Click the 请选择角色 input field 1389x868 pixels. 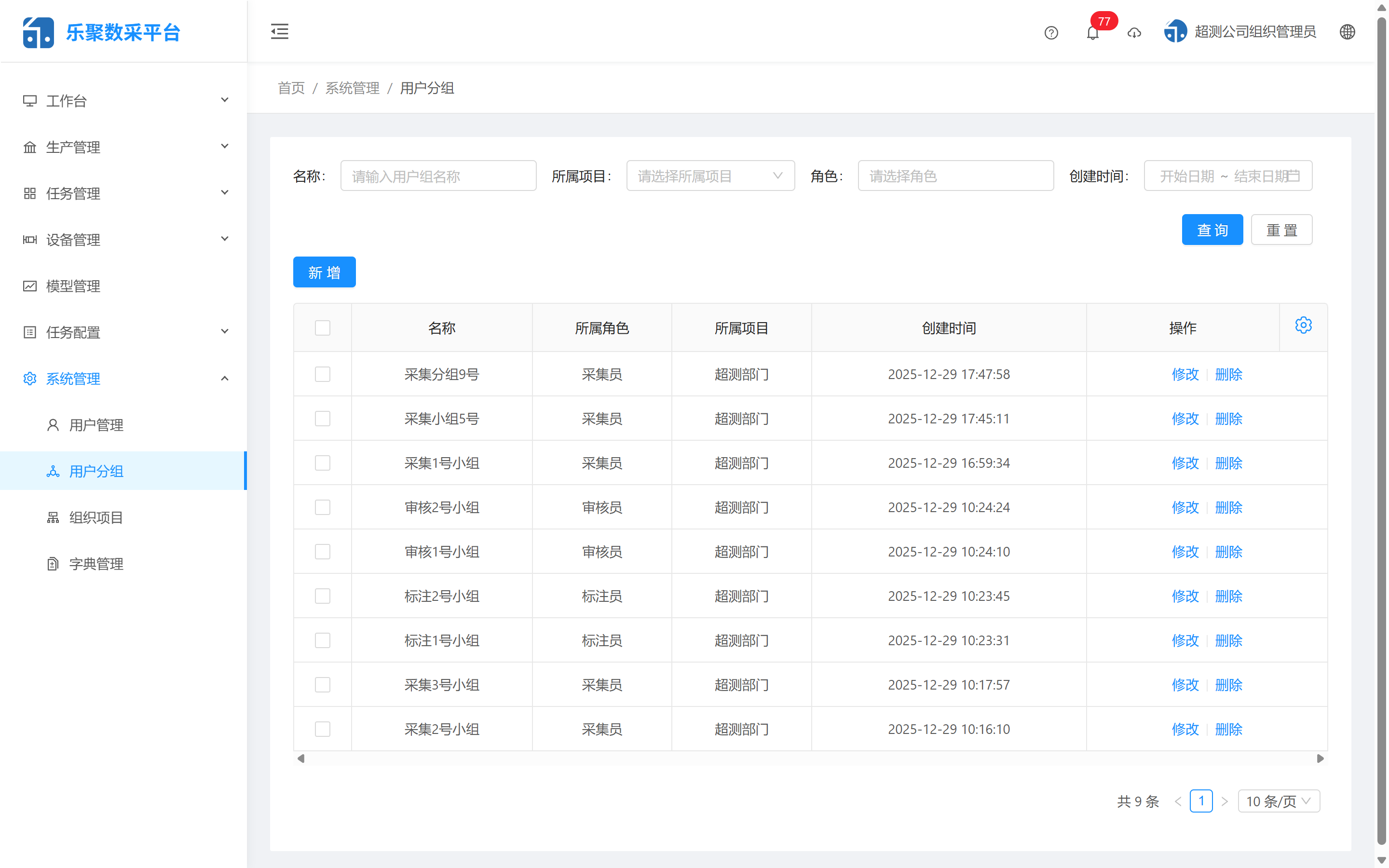[x=954, y=176]
